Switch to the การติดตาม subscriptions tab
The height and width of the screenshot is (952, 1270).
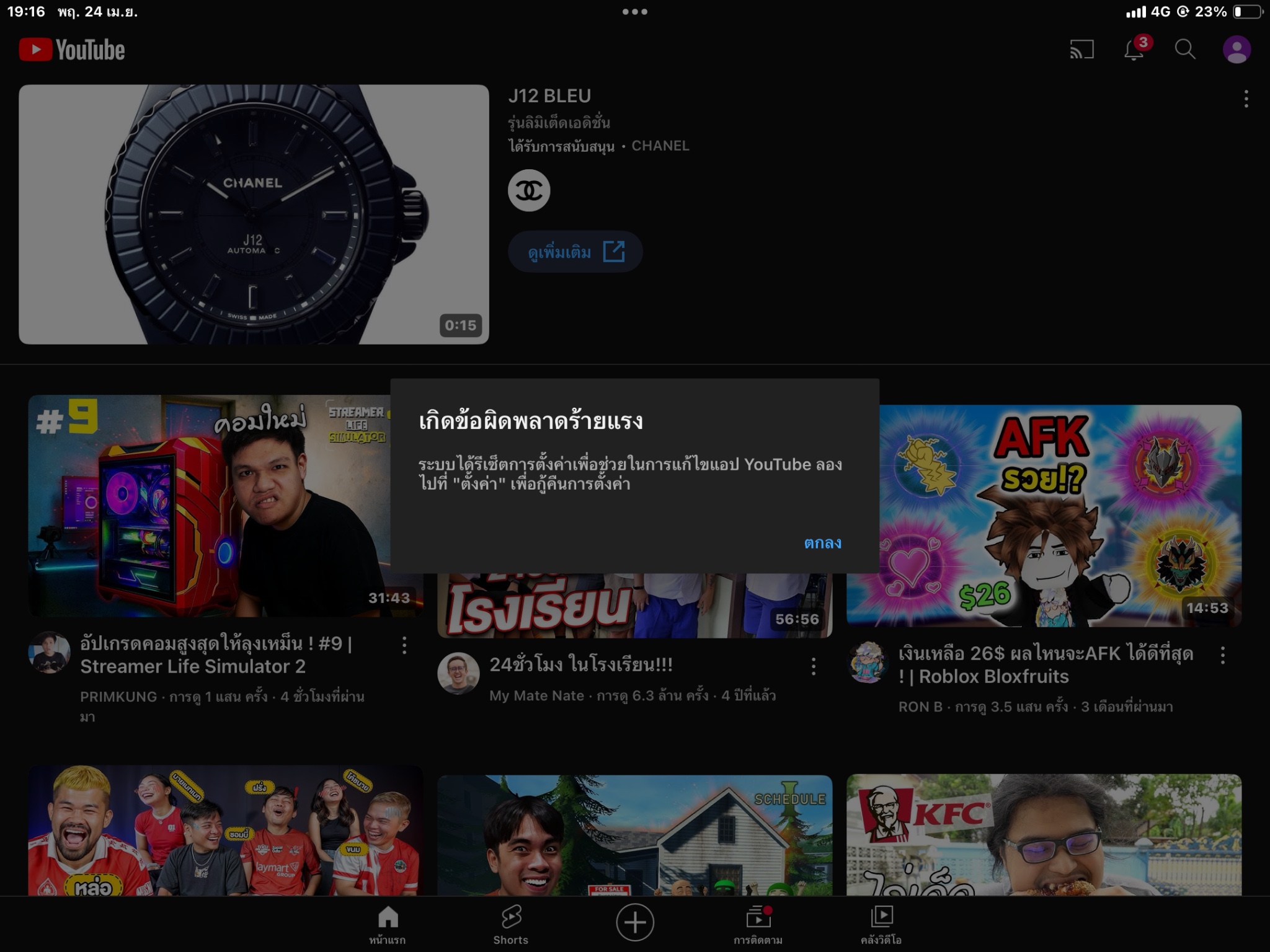758,925
